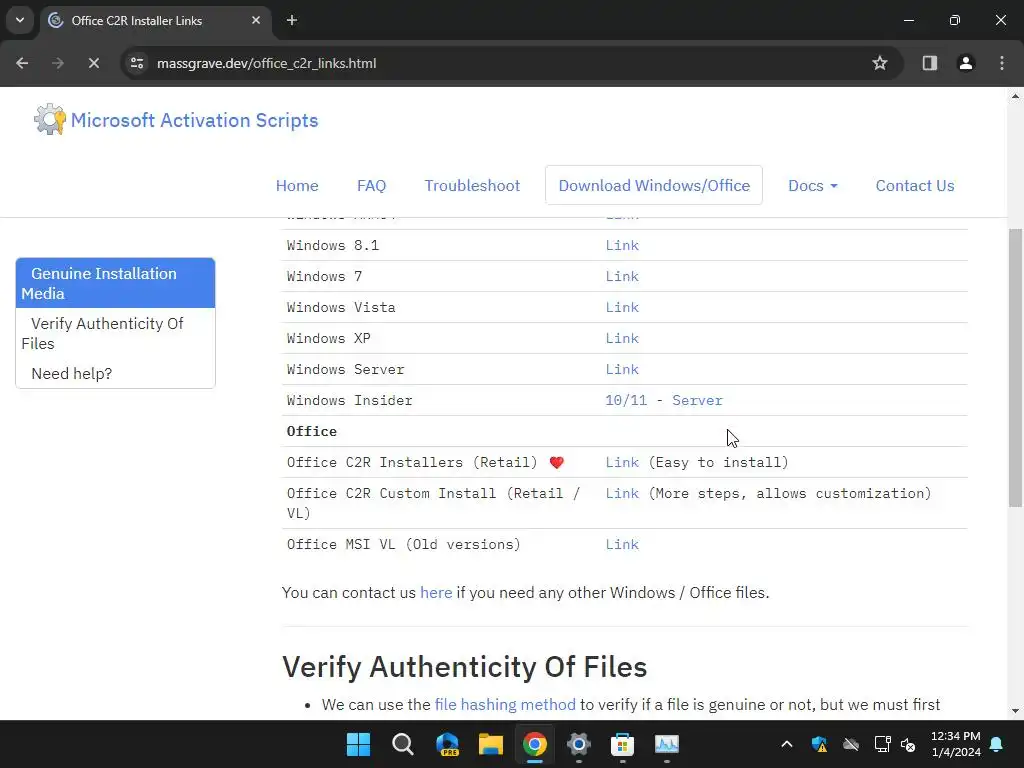Open the Windows 7 Link

[x=622, y=276]
